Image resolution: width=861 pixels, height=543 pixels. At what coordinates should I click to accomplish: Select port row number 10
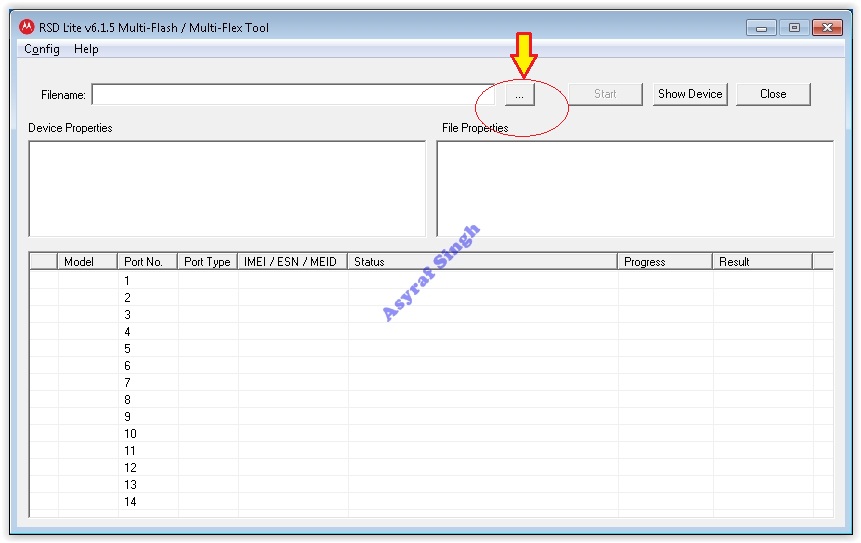coord(431,434)
